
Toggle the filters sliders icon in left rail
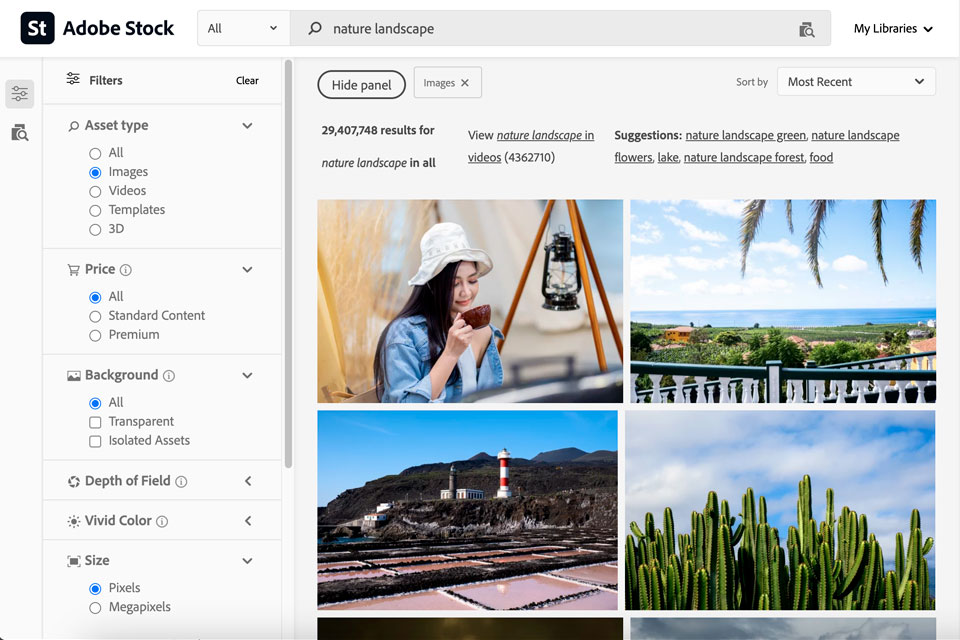tap(20, 94)
